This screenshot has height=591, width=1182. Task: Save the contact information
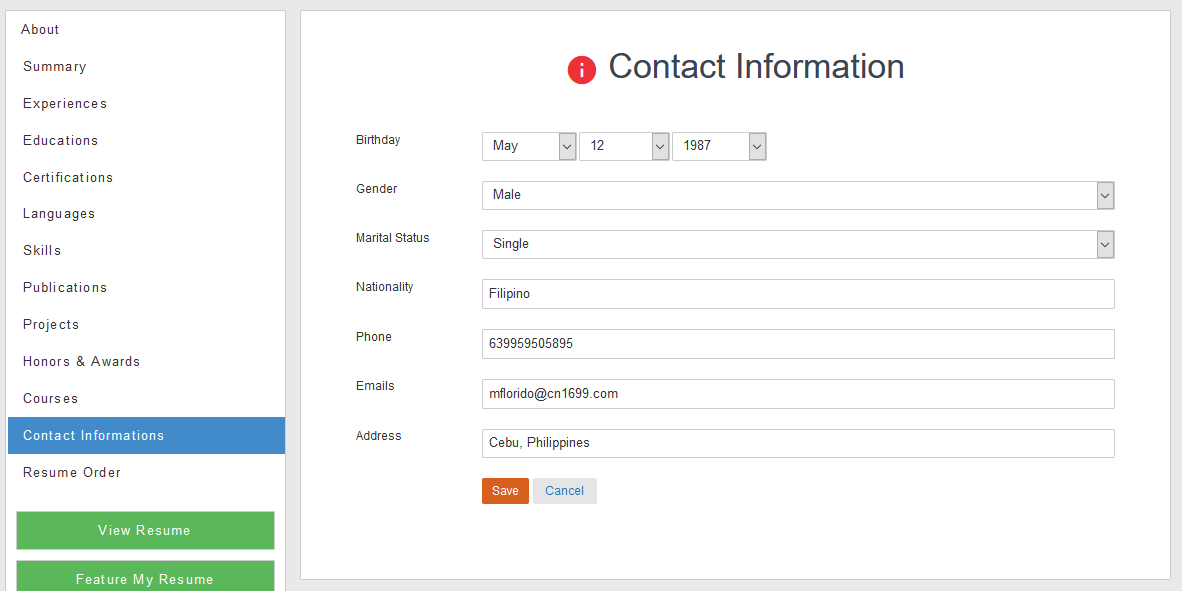[x=505, y=491]
